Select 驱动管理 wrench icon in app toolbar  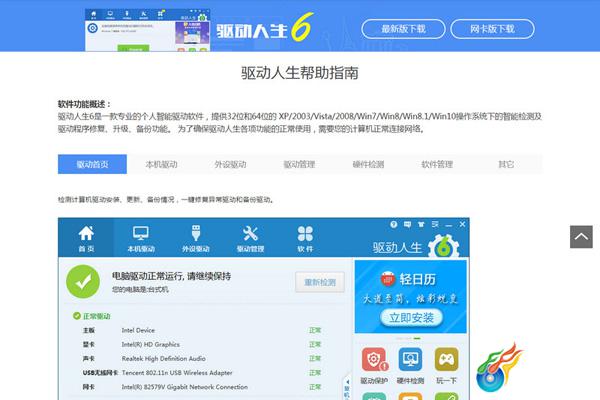pyautogui.click(x=250, y=233)
